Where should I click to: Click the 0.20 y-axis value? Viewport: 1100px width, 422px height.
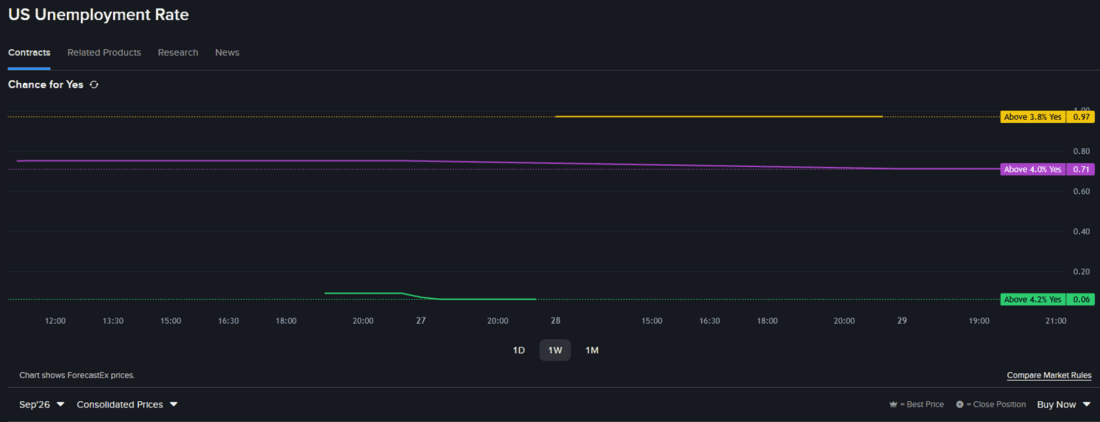(1081, 271)
